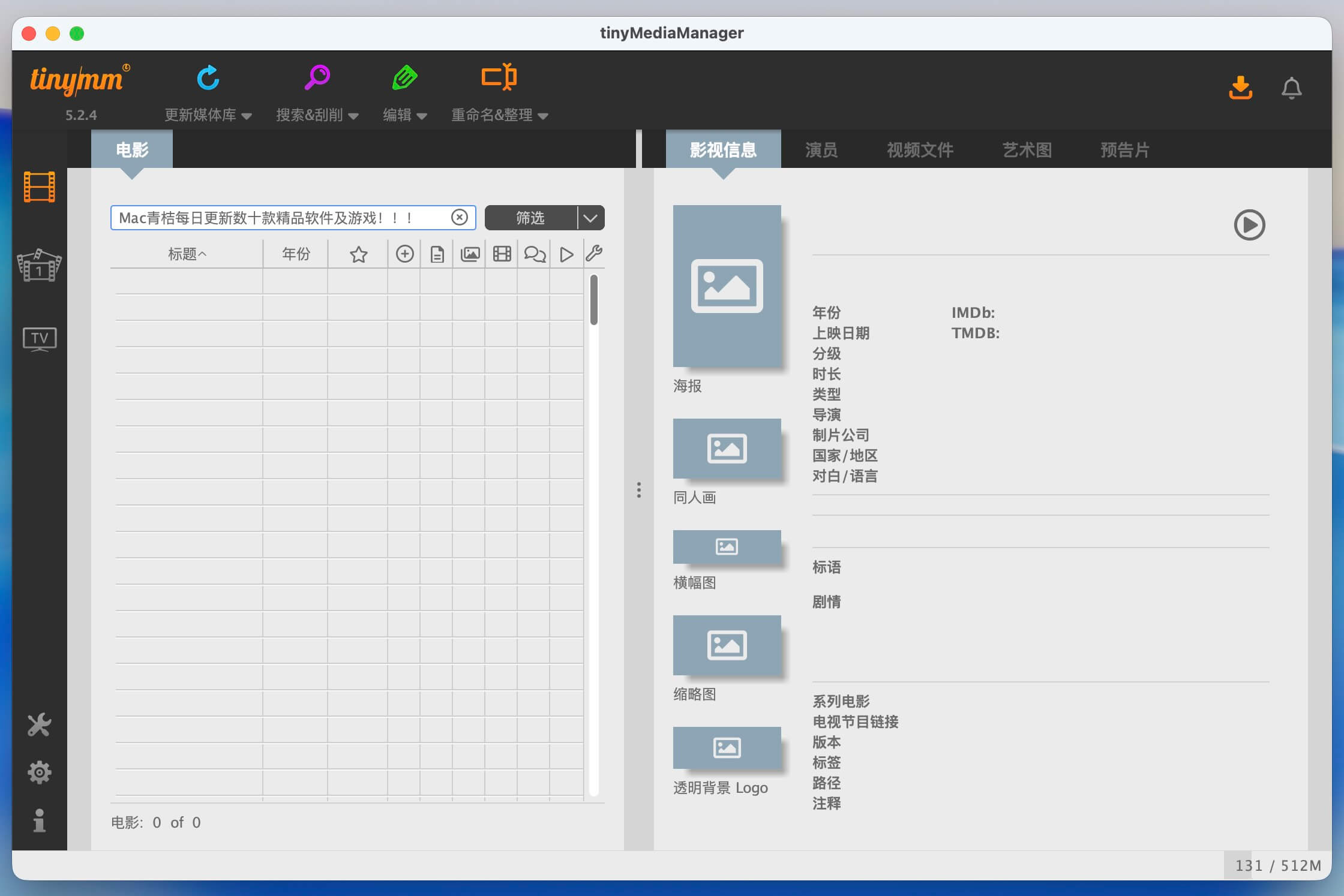Click the 海报 poster placeholder thumbnail
This screenshot has height=896, width=1344.
(x=727, y=286)
